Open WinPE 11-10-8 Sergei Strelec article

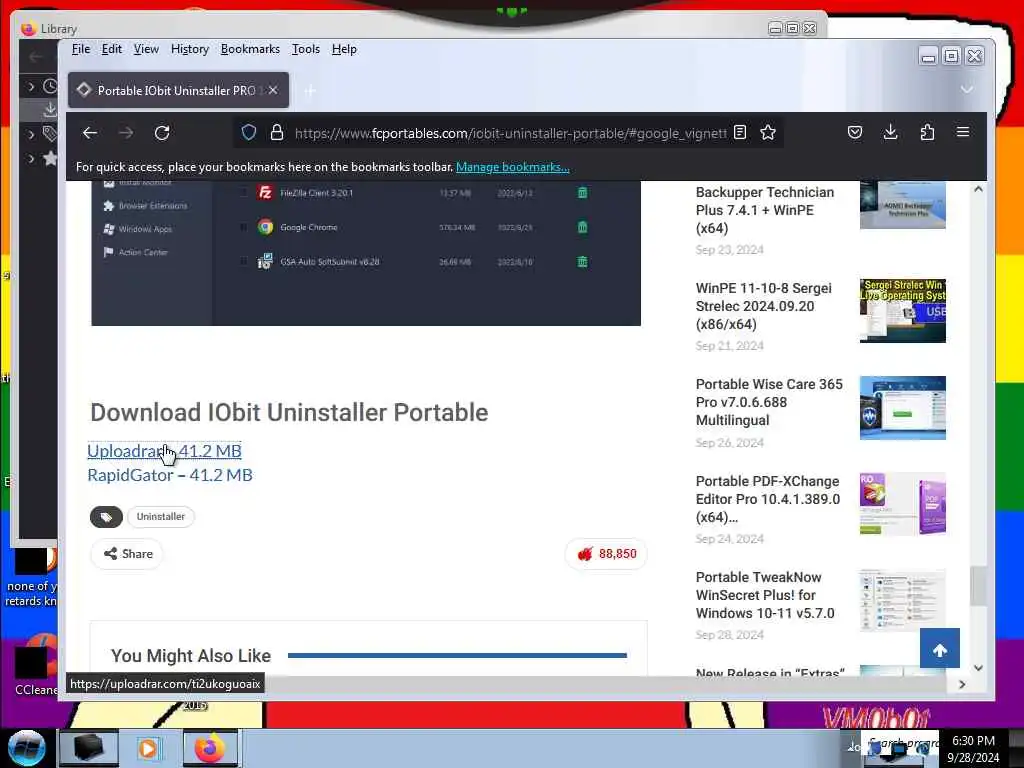point(763,306)
